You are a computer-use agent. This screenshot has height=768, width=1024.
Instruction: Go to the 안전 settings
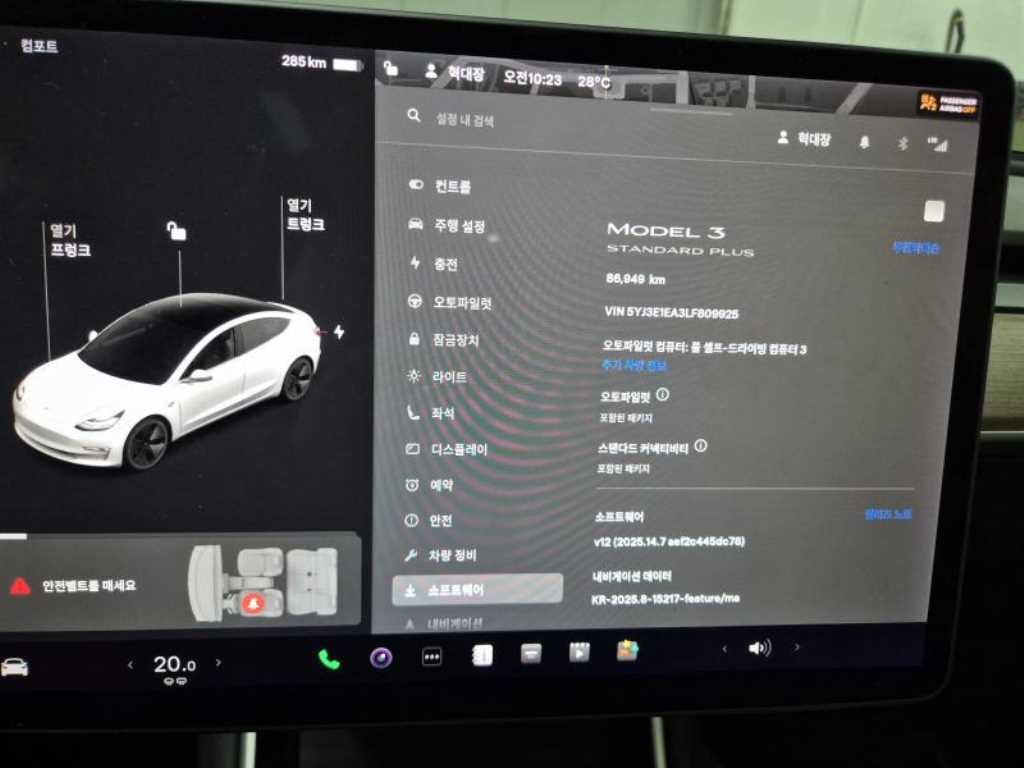click(x=428, y=520)
